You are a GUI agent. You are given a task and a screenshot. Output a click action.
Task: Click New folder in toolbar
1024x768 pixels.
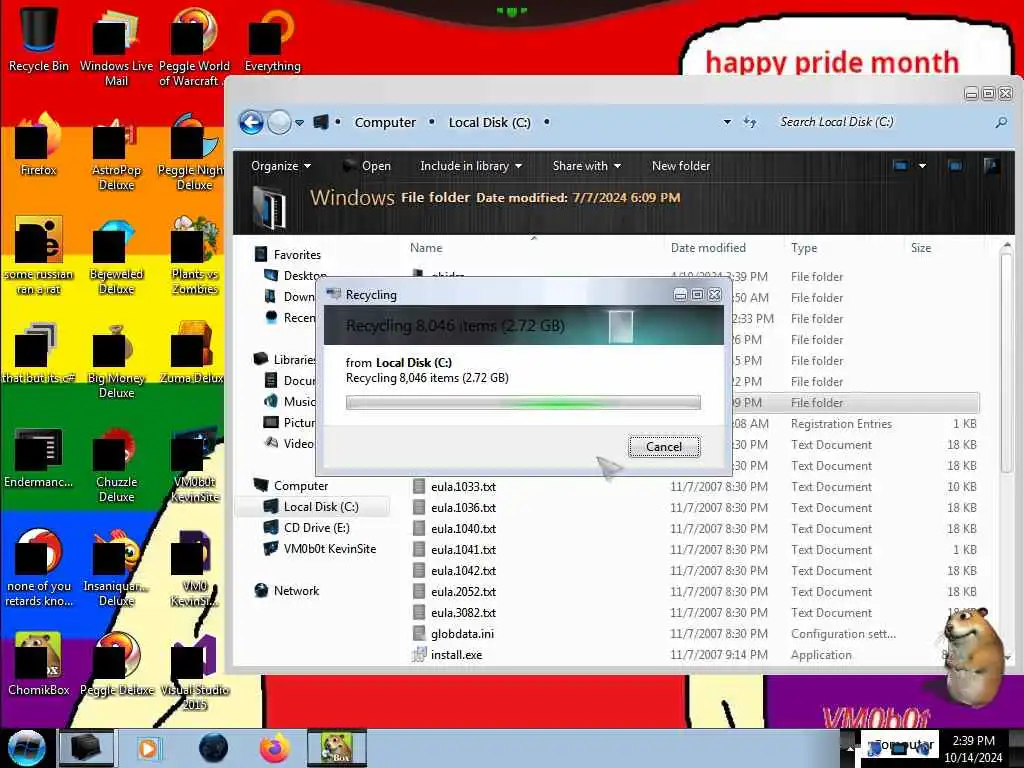(680, 166)
